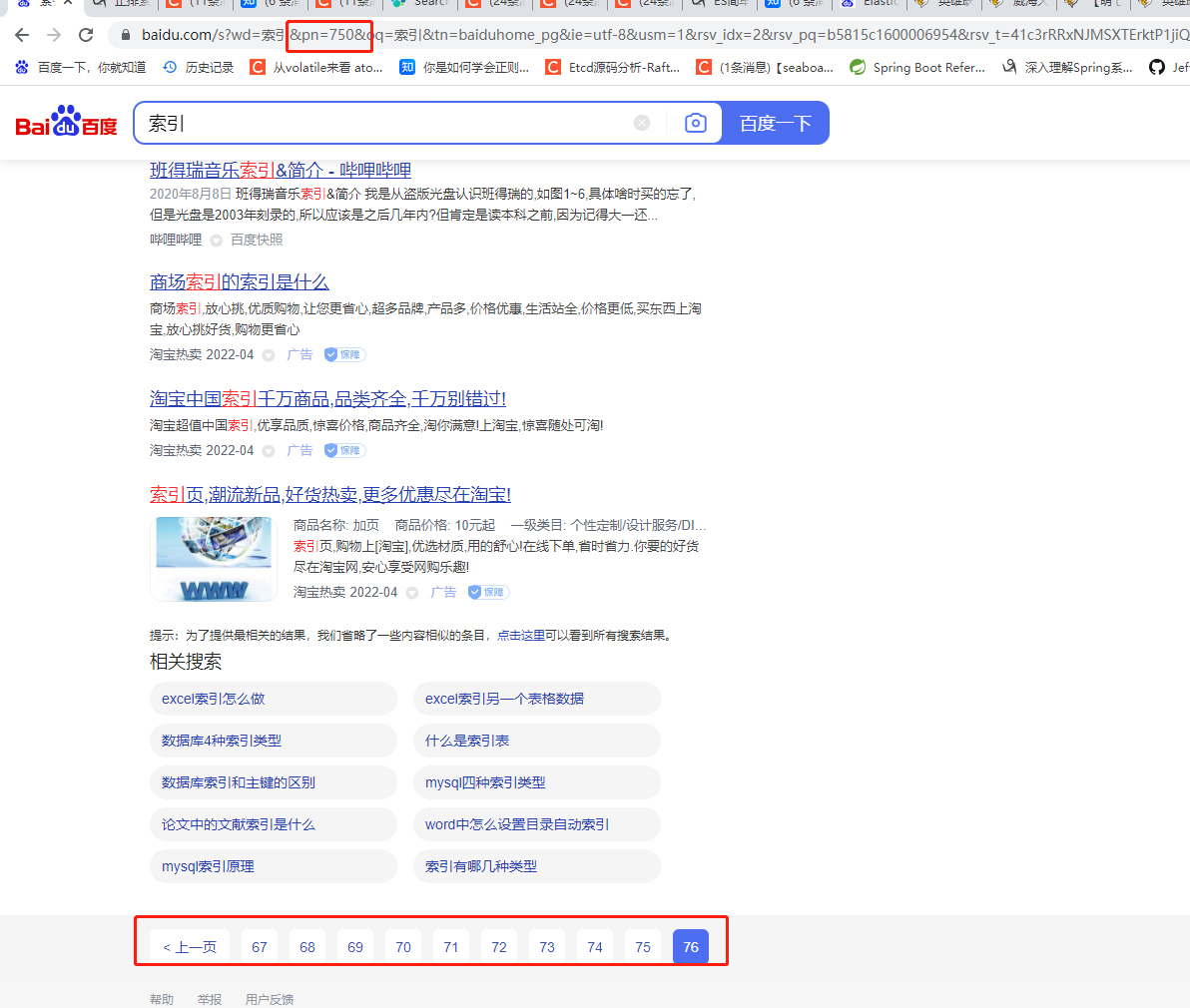Go to results page 68
This screenshot has height=1008, width=1190.
click(307, 946)
